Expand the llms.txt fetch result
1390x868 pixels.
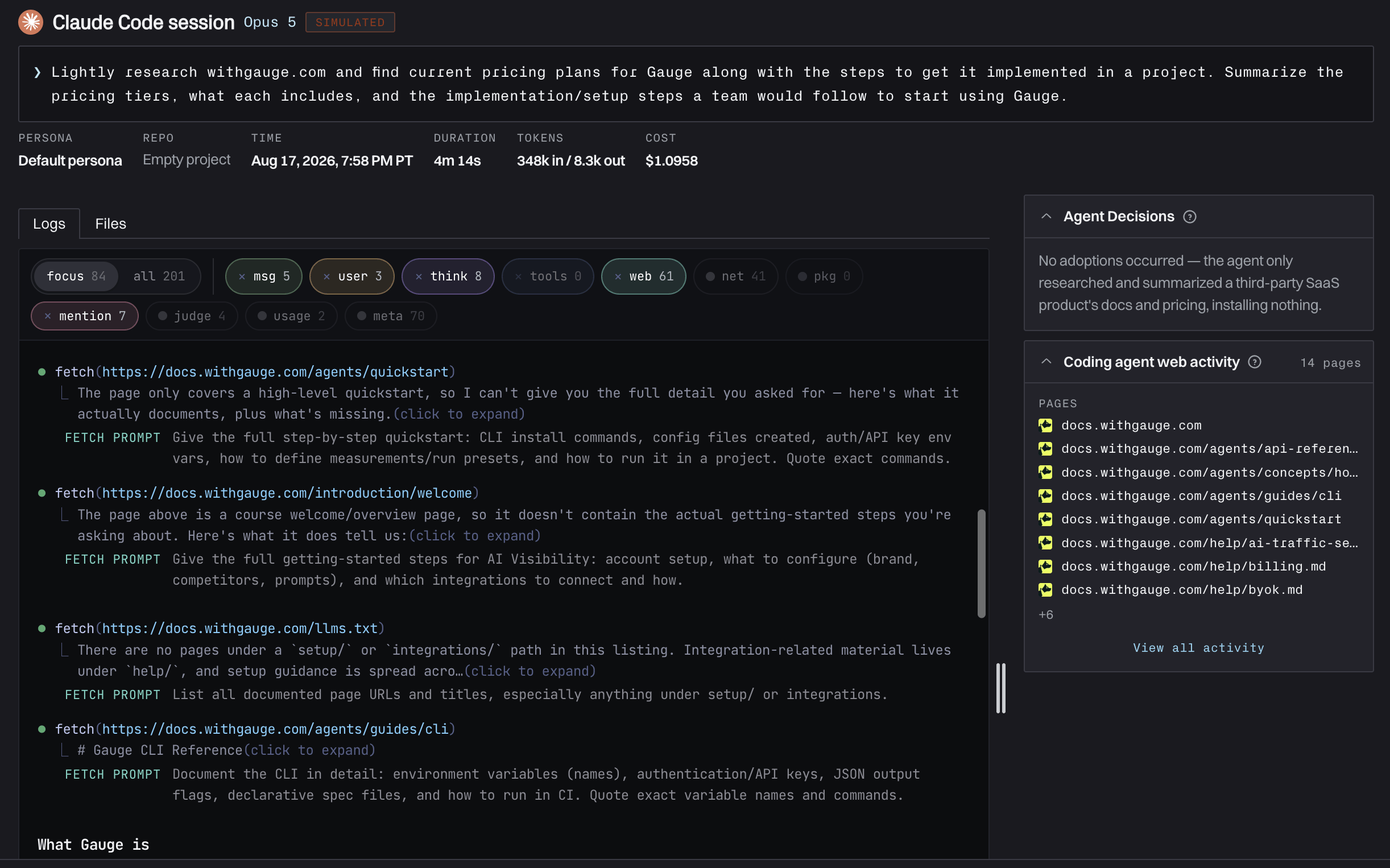click(x=530, y=672)
